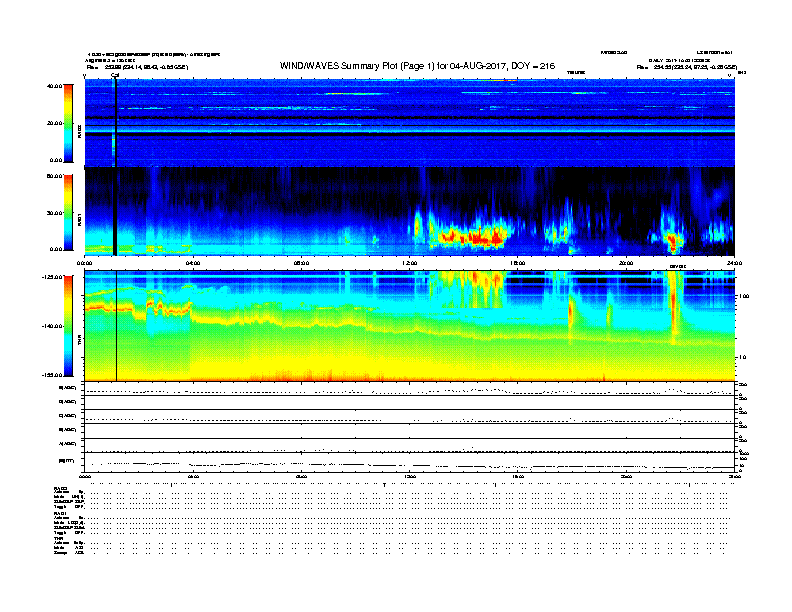This screenshot has height=612, width=792.
Task: Click the vertical RAD2 panel axis label
Action: point(79,131)
